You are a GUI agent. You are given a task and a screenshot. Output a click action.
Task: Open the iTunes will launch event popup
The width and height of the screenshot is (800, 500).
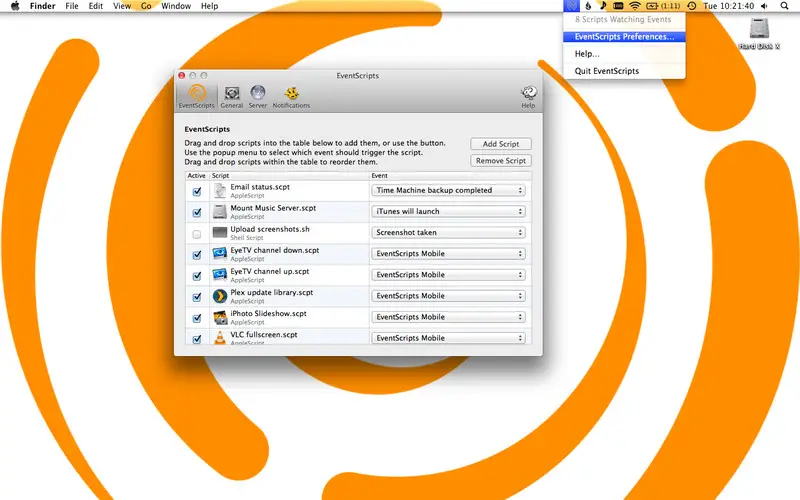[448, 211]
